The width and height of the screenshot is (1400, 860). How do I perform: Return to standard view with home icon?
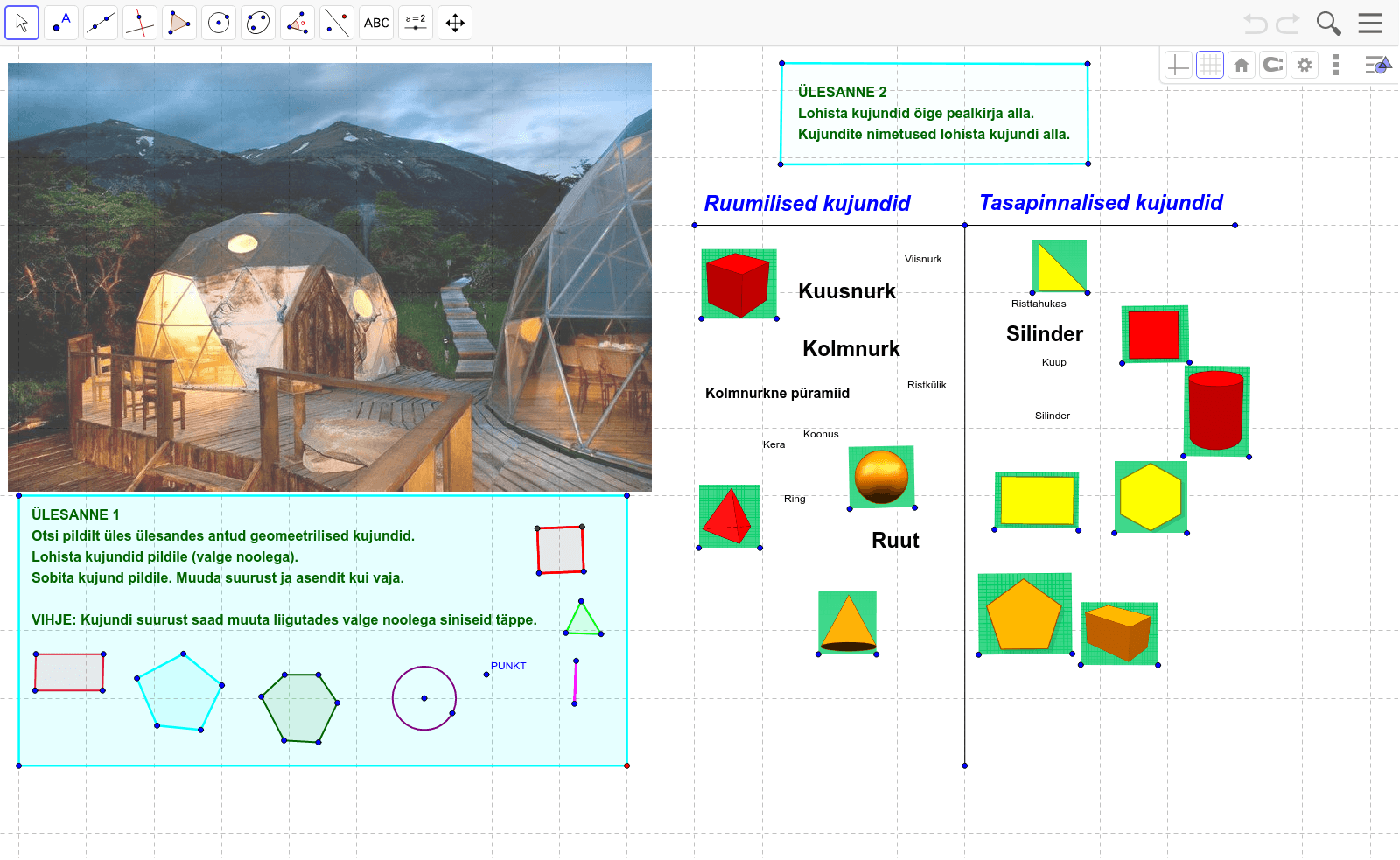point(1242,65)
